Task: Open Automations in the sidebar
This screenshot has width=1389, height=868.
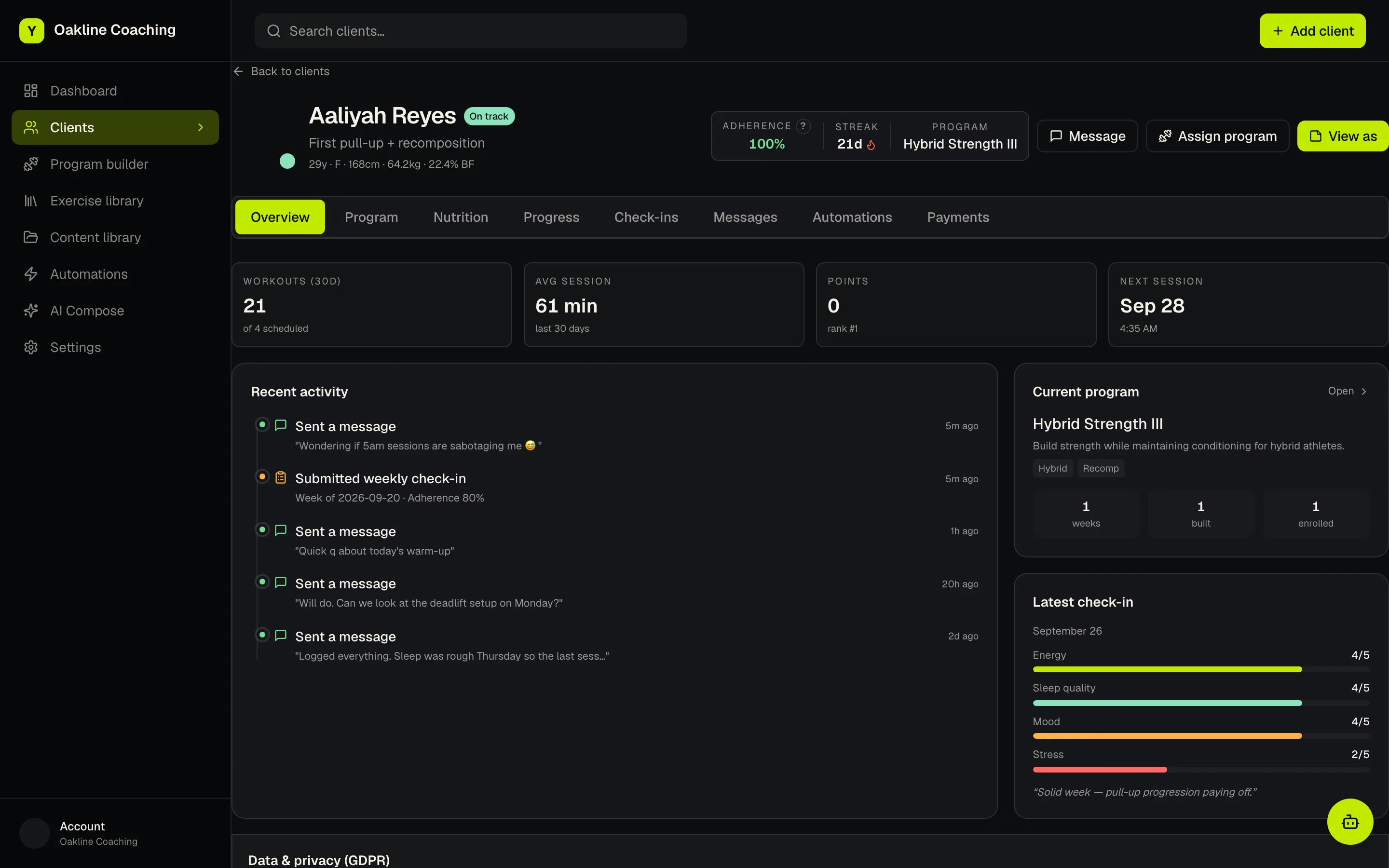Action: pos(115,274)
